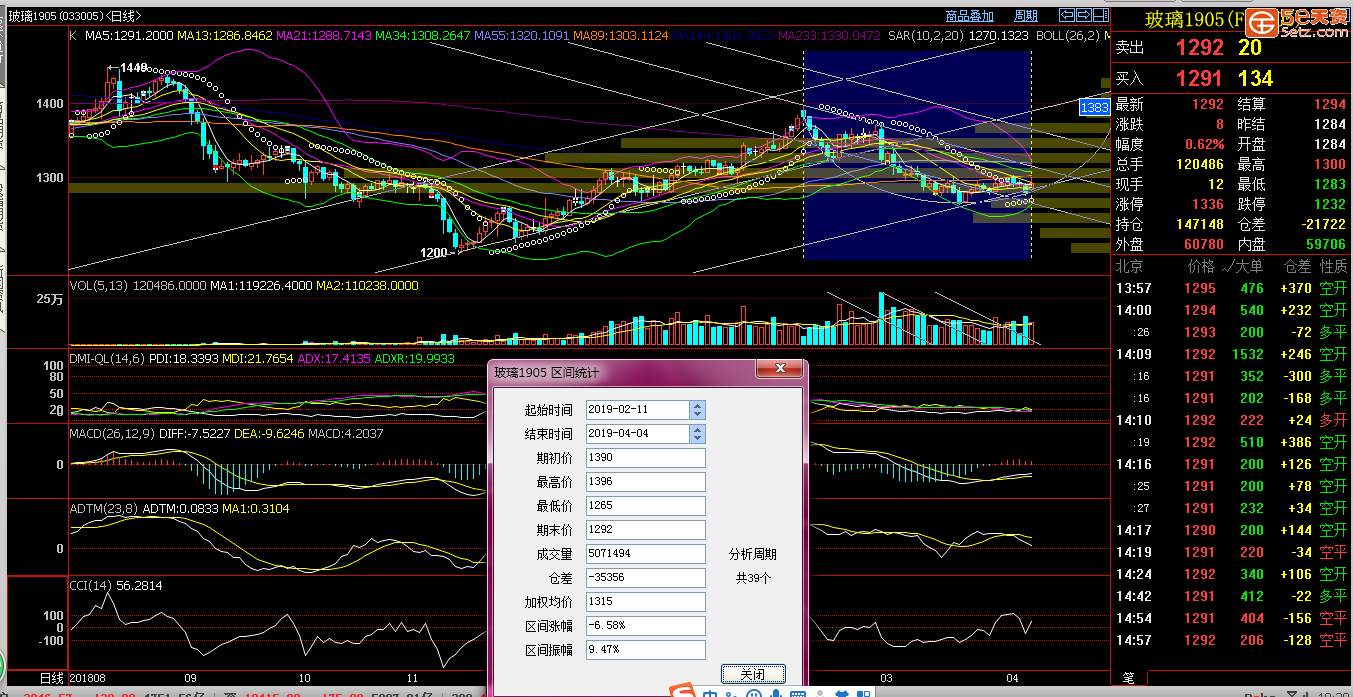Click the MA34 moving average label
Image resolution: width=1353 pixels, height=697 pixels.
coord(423,36)
